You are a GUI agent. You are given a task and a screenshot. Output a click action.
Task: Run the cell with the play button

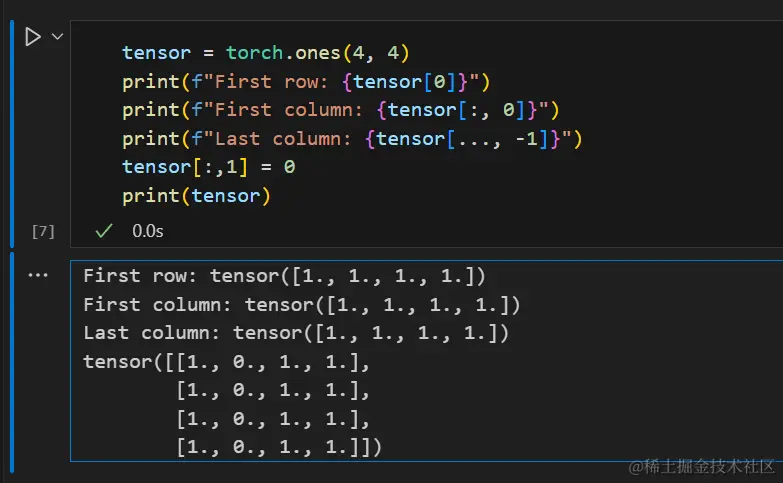tap(32, 36)
